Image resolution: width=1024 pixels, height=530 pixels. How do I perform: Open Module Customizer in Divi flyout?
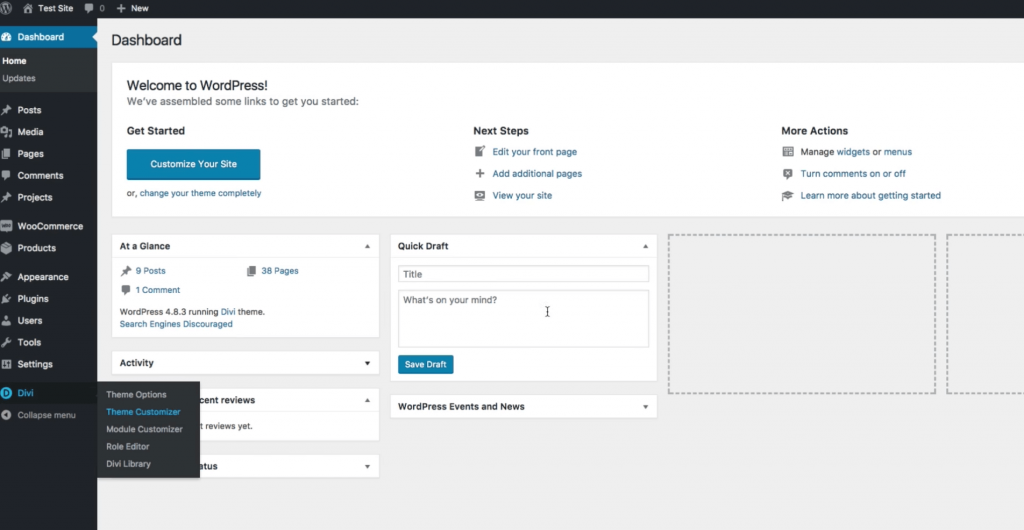pos(144,429)
